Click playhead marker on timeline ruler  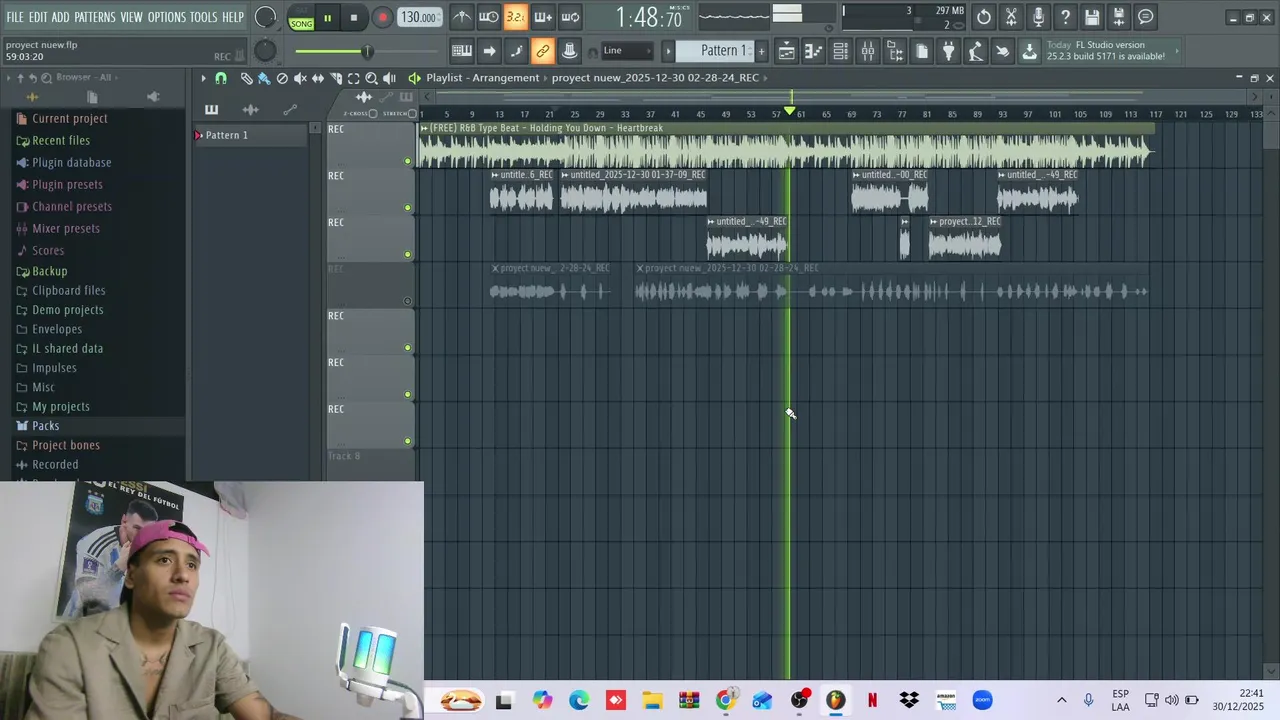pyautogui.click(x=789, y=111)
